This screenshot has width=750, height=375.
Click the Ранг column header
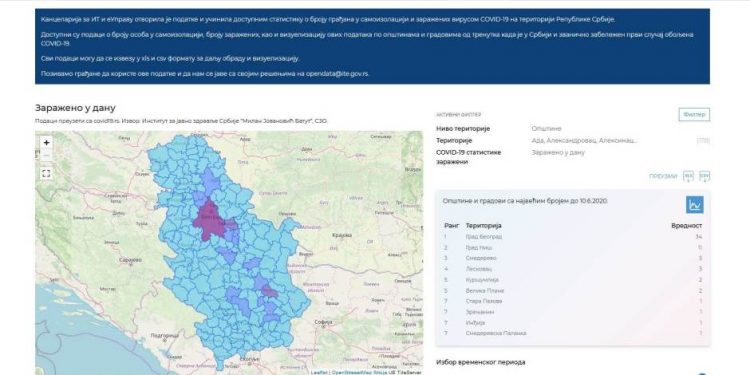click(452, 225)
